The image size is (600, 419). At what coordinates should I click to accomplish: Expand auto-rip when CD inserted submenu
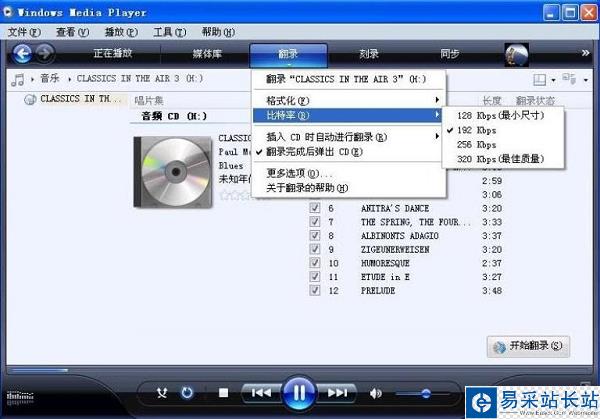[349, 137]
